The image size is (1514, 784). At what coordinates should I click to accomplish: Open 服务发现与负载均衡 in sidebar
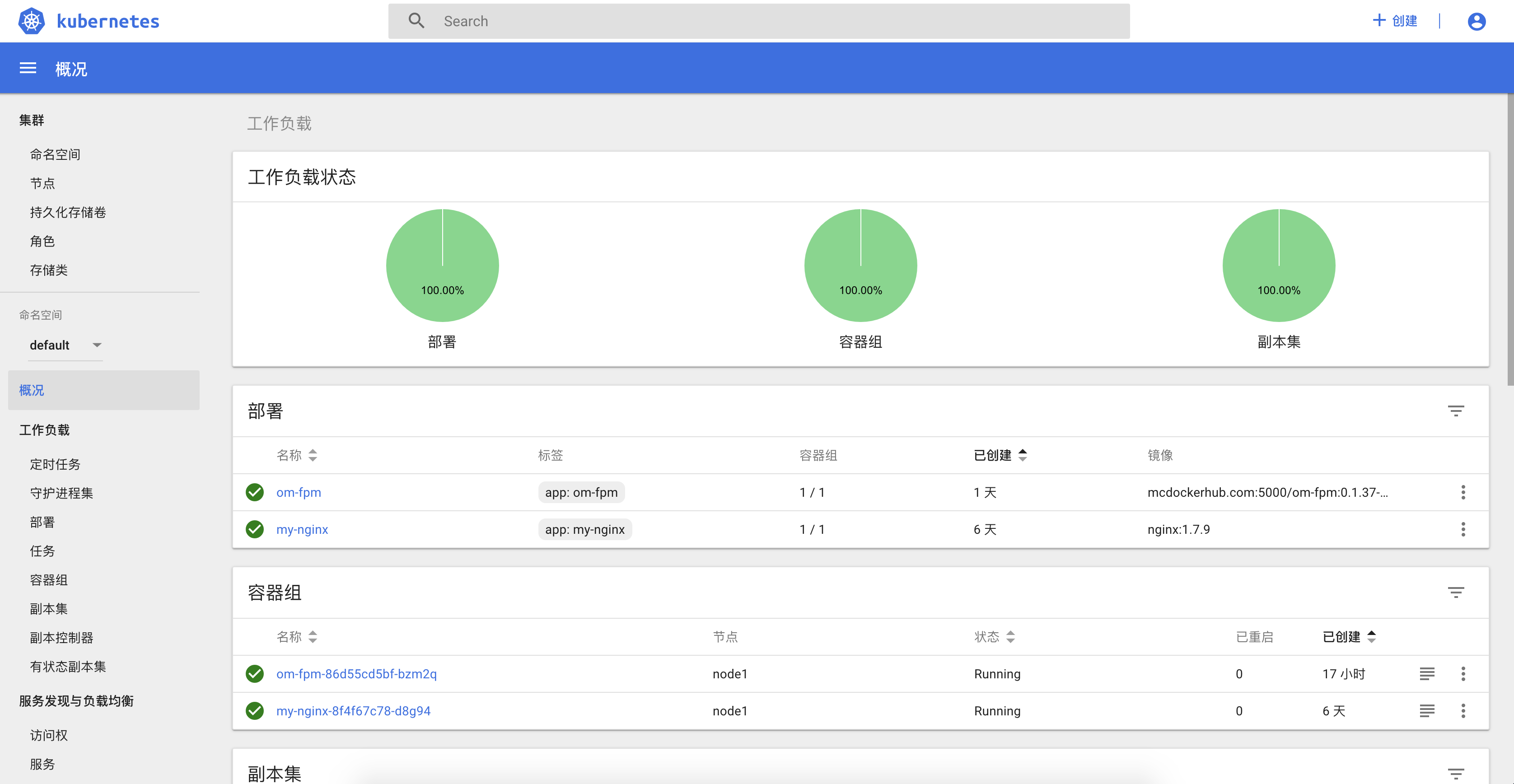click(76, 700)
